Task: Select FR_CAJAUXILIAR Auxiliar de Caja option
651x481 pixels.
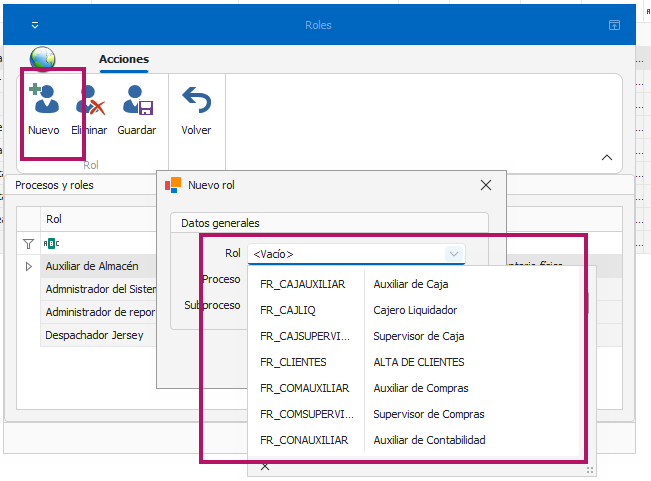Action: 358,284
